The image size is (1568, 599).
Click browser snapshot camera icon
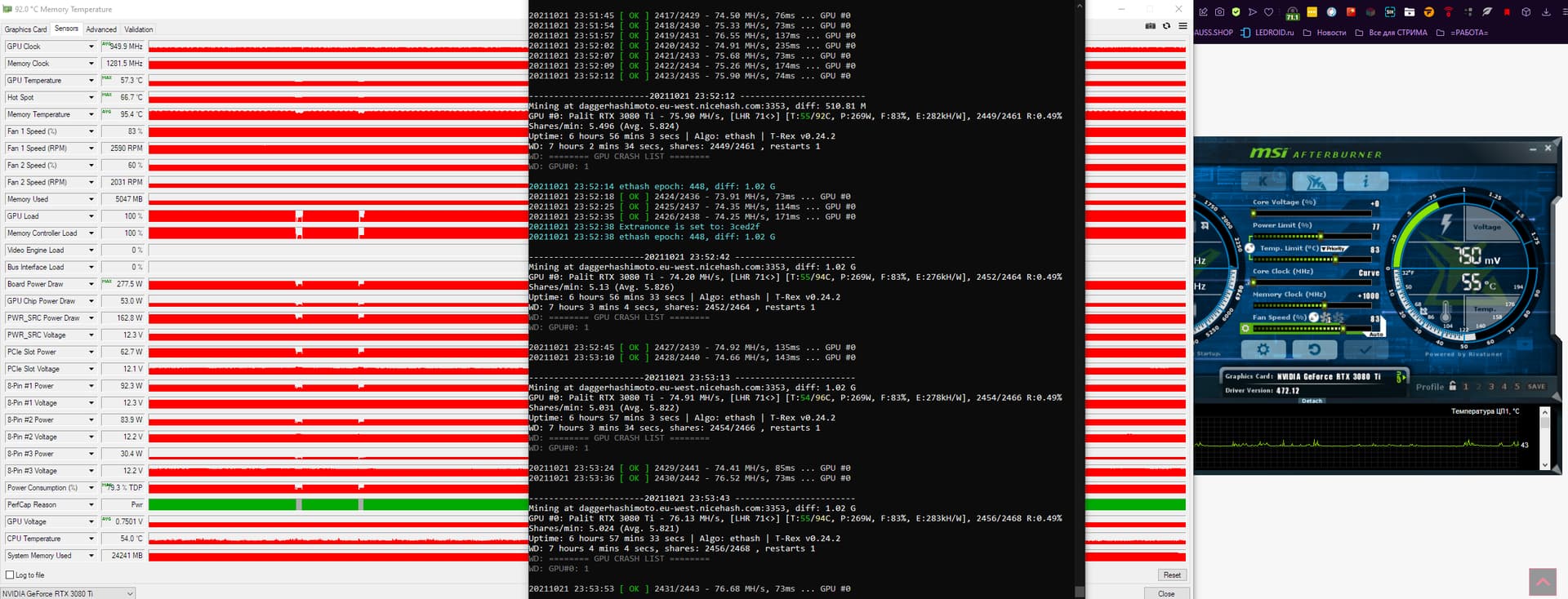pos(1219,12)
